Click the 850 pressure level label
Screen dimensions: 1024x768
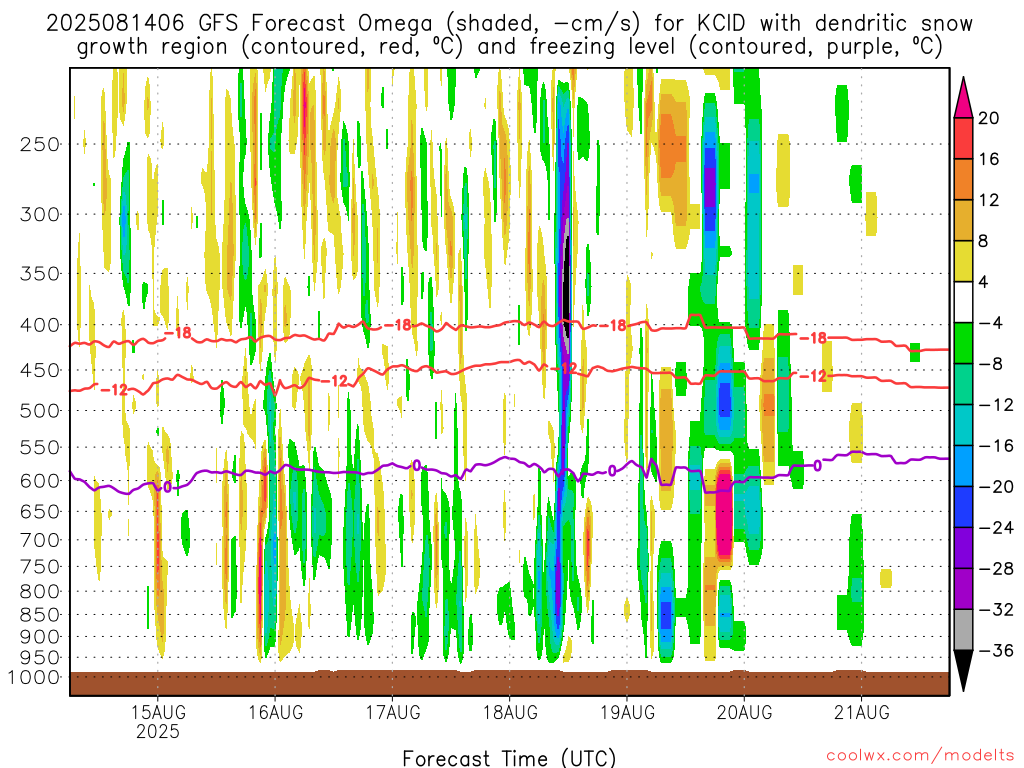(40, 615)
